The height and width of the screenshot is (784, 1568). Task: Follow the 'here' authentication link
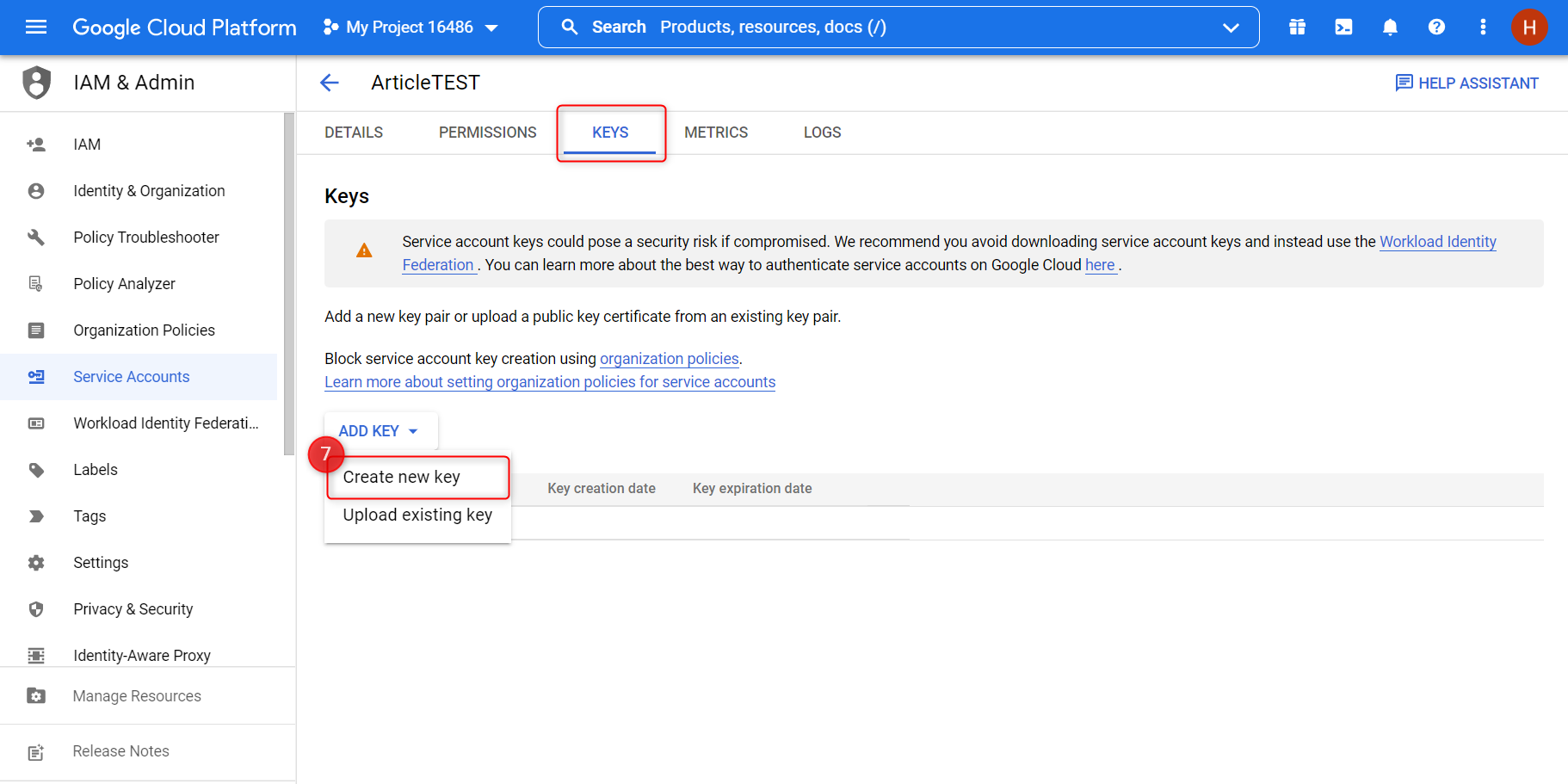click(1100, 265)
